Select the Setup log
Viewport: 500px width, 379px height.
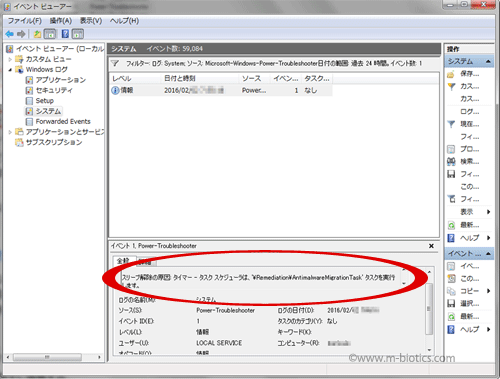pos(45,101)
